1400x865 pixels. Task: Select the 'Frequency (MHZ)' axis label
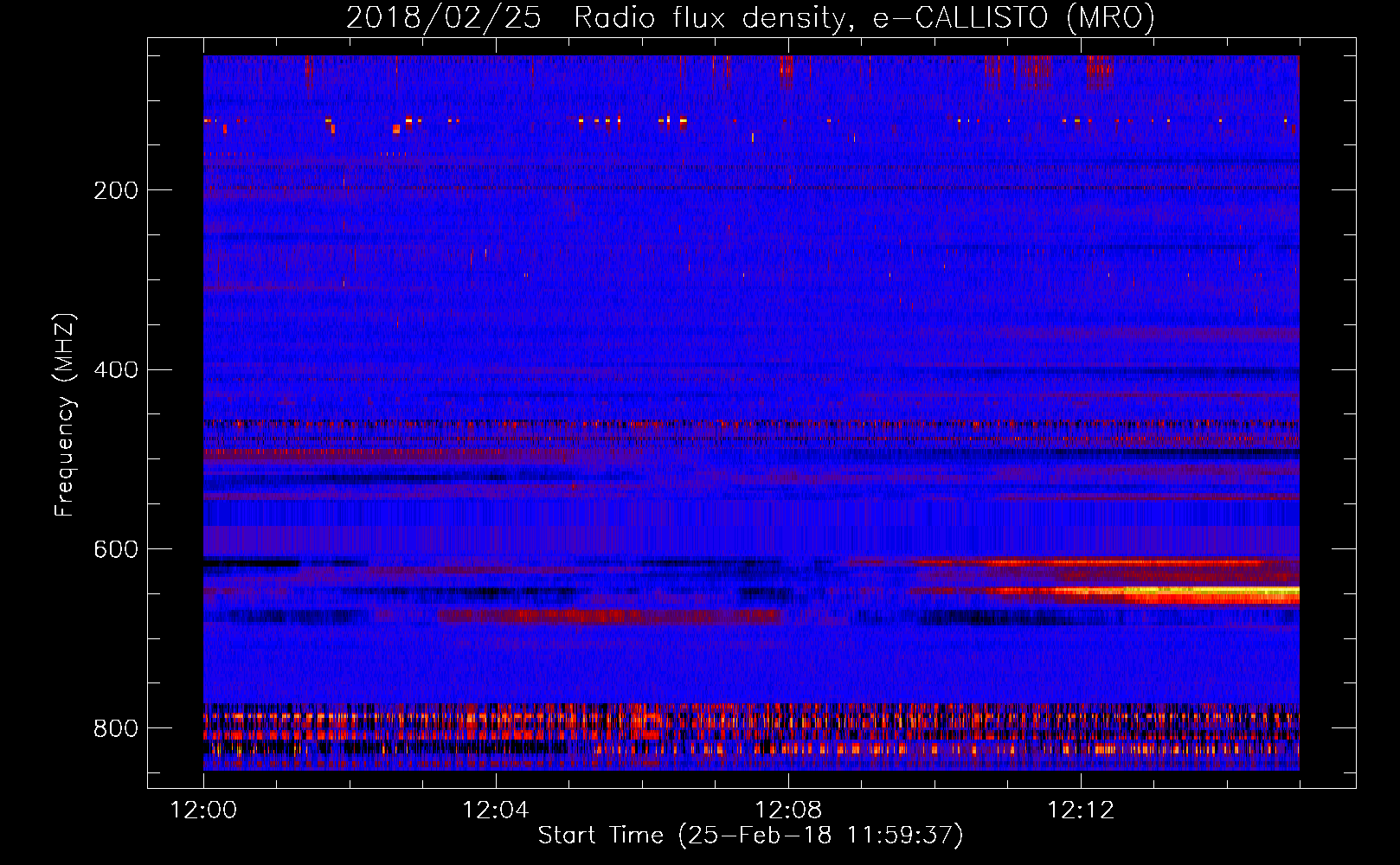pos(65,415)
